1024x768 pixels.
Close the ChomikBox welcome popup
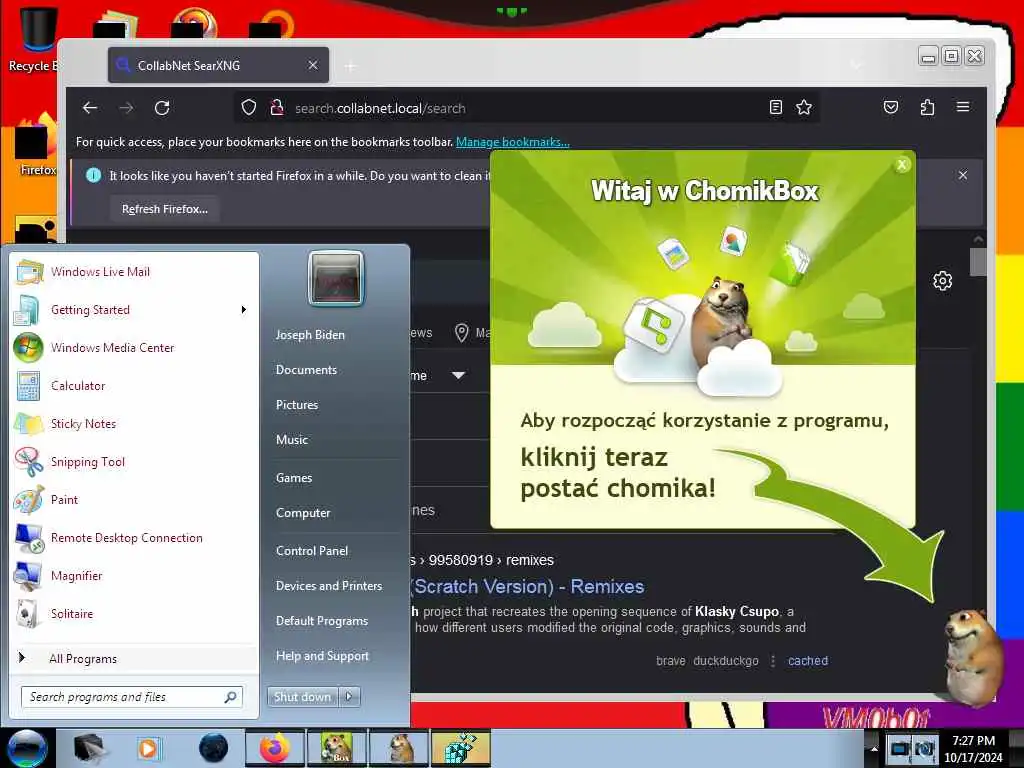click(x=902, y=165)
